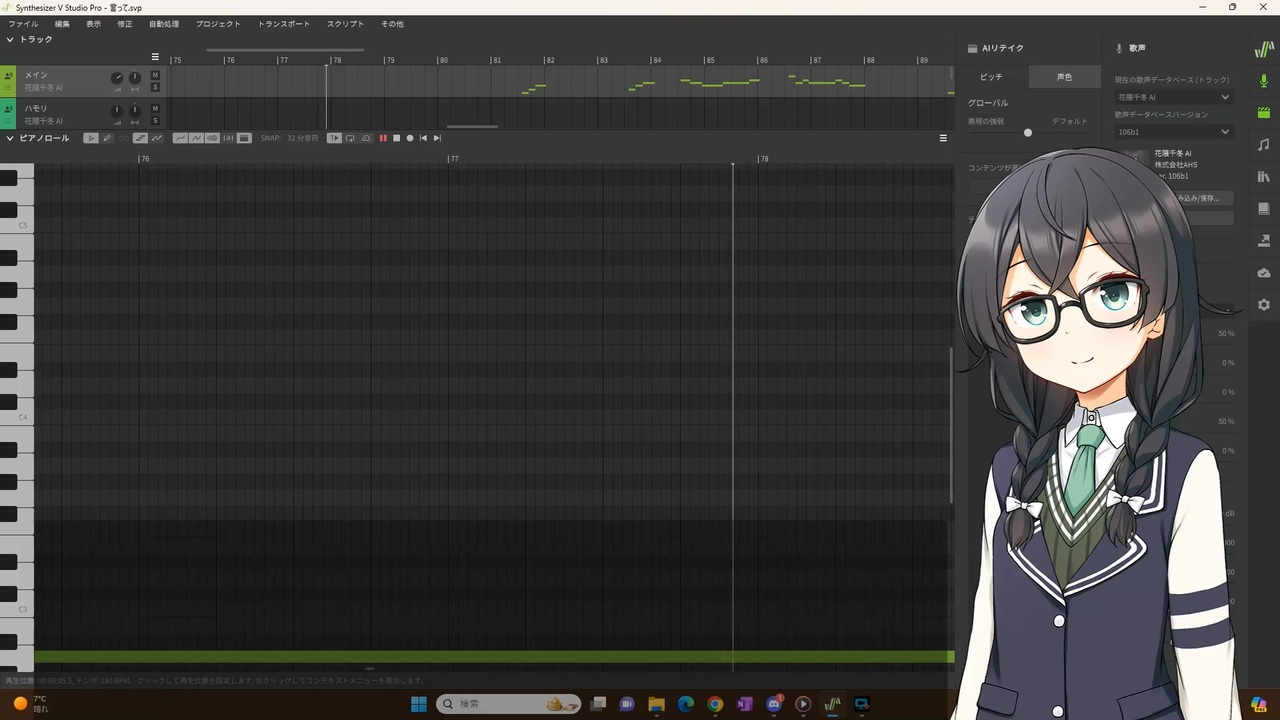The image size is (1280, 720).
Task: Open the library sidebar icon
Action: (1263, 176)
